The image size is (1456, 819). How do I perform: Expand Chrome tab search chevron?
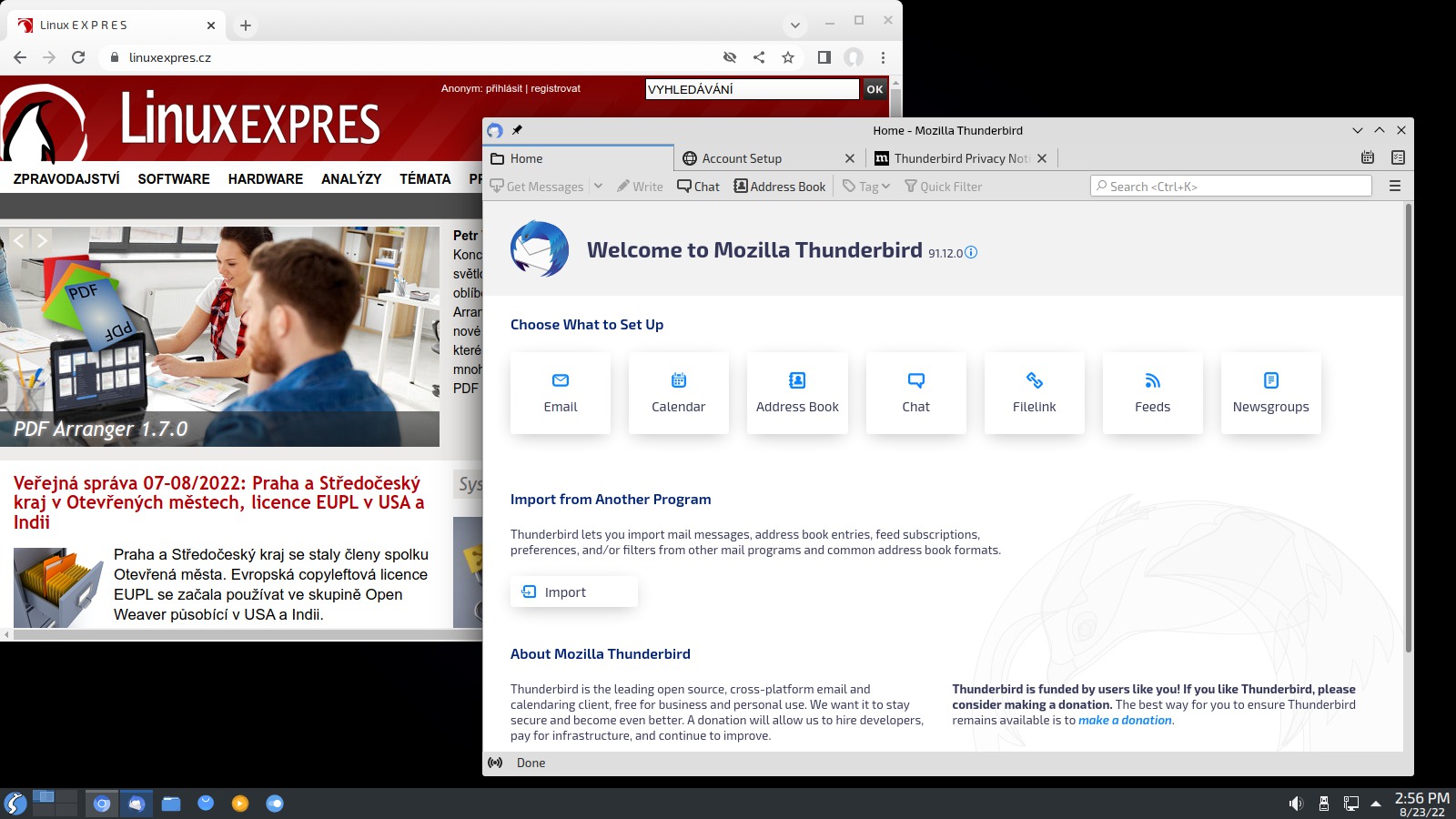point(794,25)
